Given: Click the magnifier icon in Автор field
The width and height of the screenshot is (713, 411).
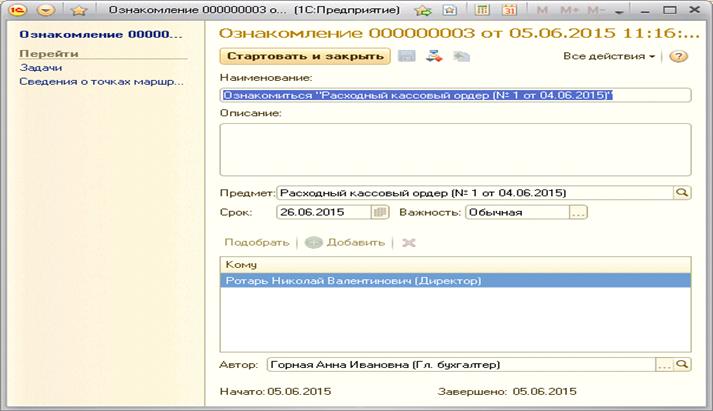Looking at the screenshot, I should tap(682, 365).
